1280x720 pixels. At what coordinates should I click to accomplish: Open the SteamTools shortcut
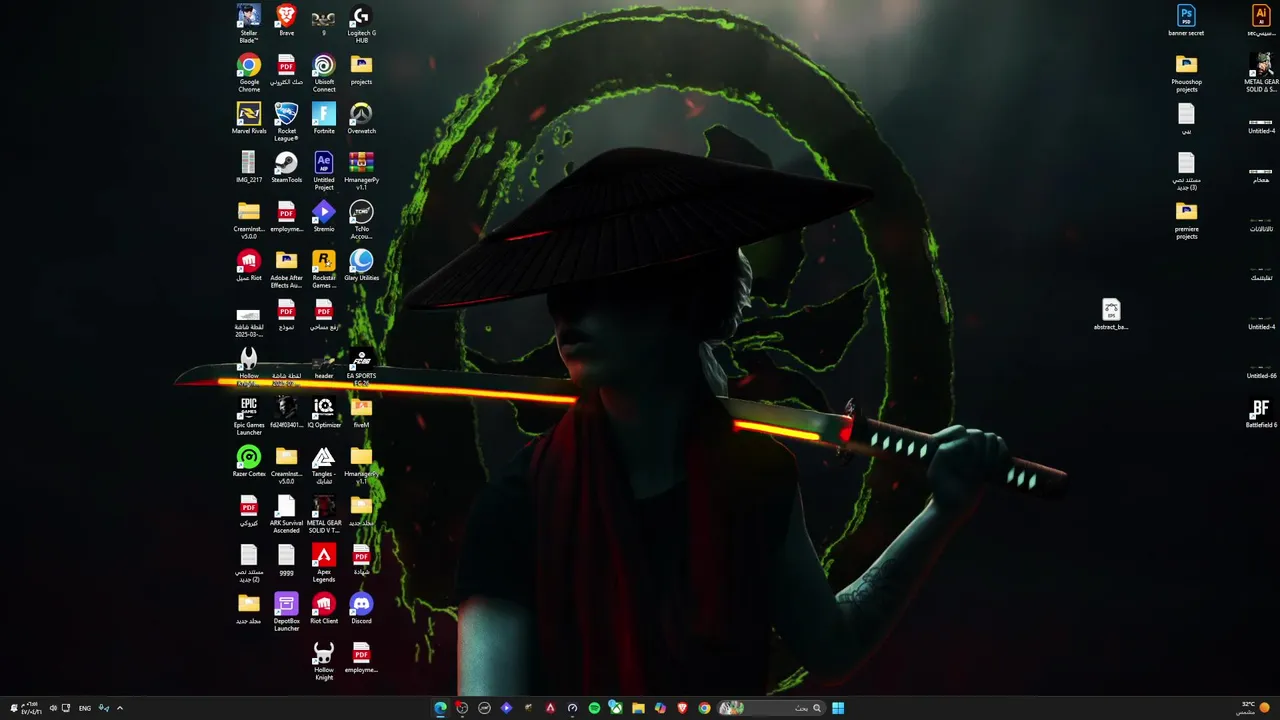pos(286,167)
